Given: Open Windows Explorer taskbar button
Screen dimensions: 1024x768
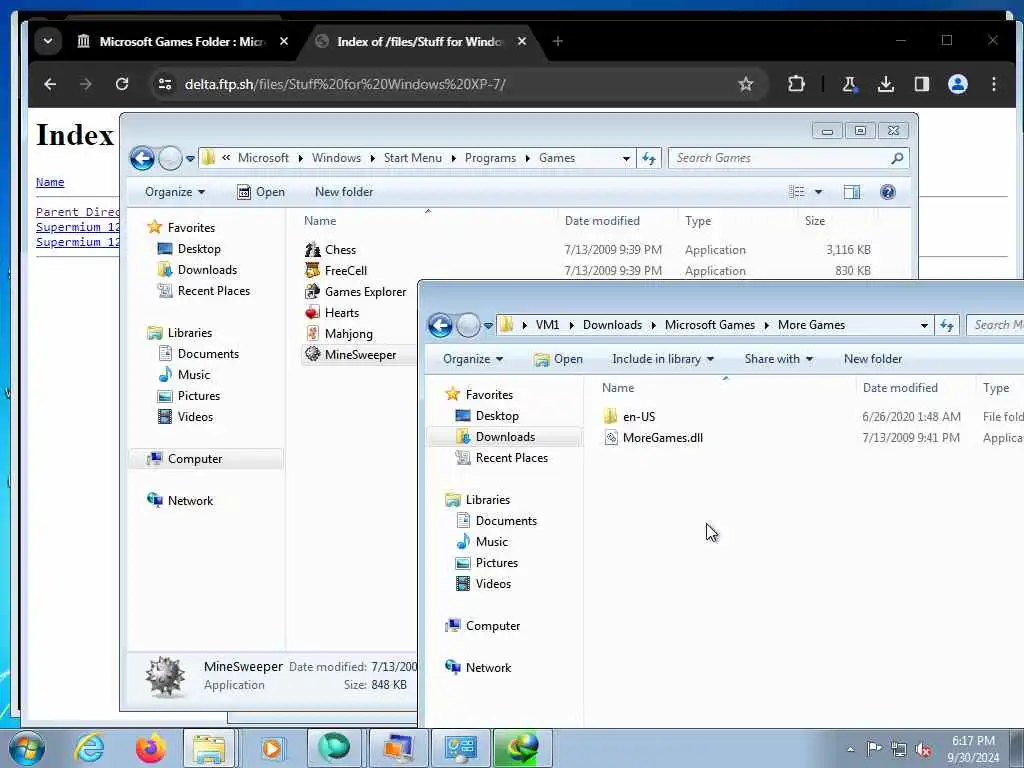Looking at the screenshot, I should point(209,748).
